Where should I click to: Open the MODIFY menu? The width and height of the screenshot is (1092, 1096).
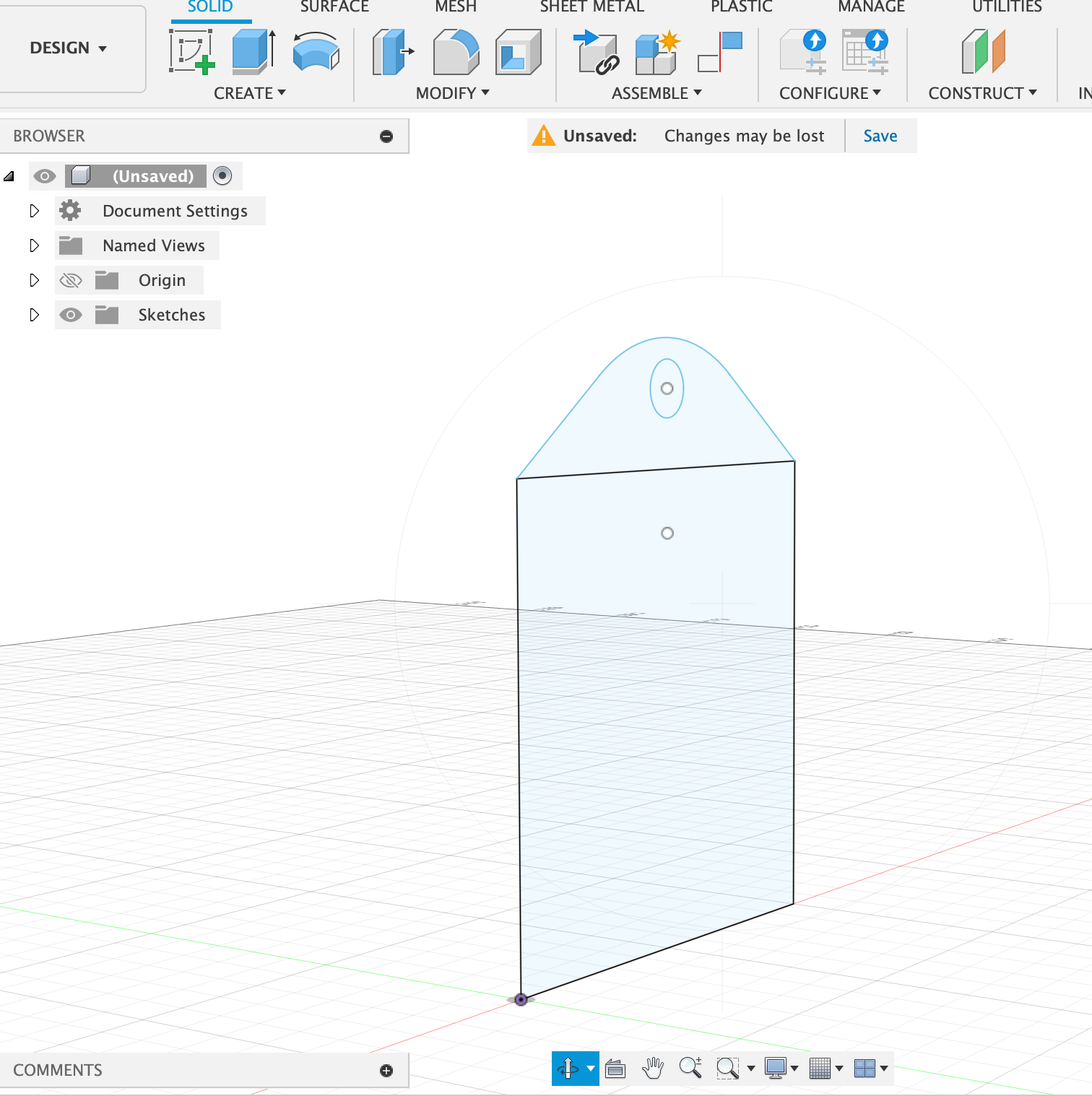click(453, 93)
